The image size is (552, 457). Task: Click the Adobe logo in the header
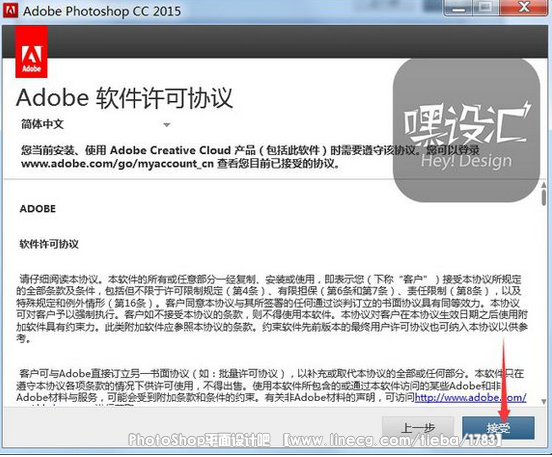(x=31, y=52)
